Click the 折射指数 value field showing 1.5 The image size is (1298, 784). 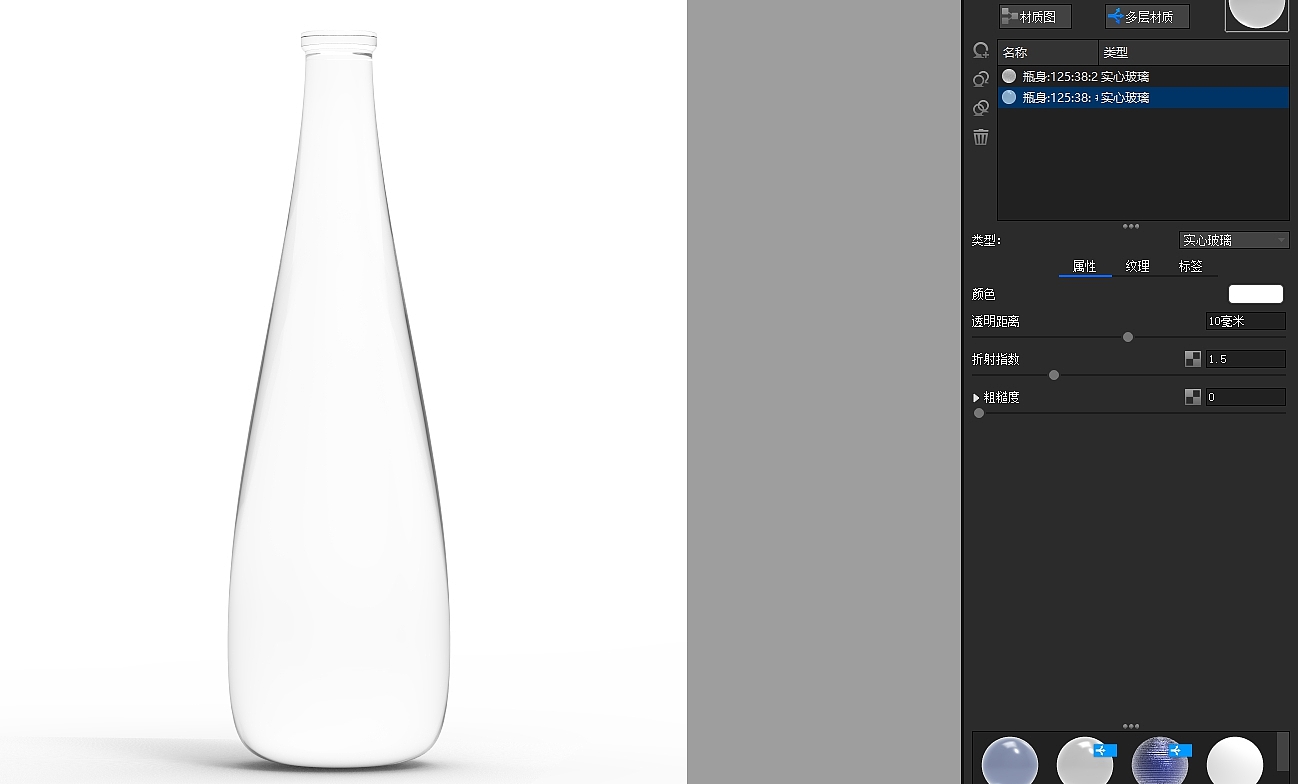1245,359
